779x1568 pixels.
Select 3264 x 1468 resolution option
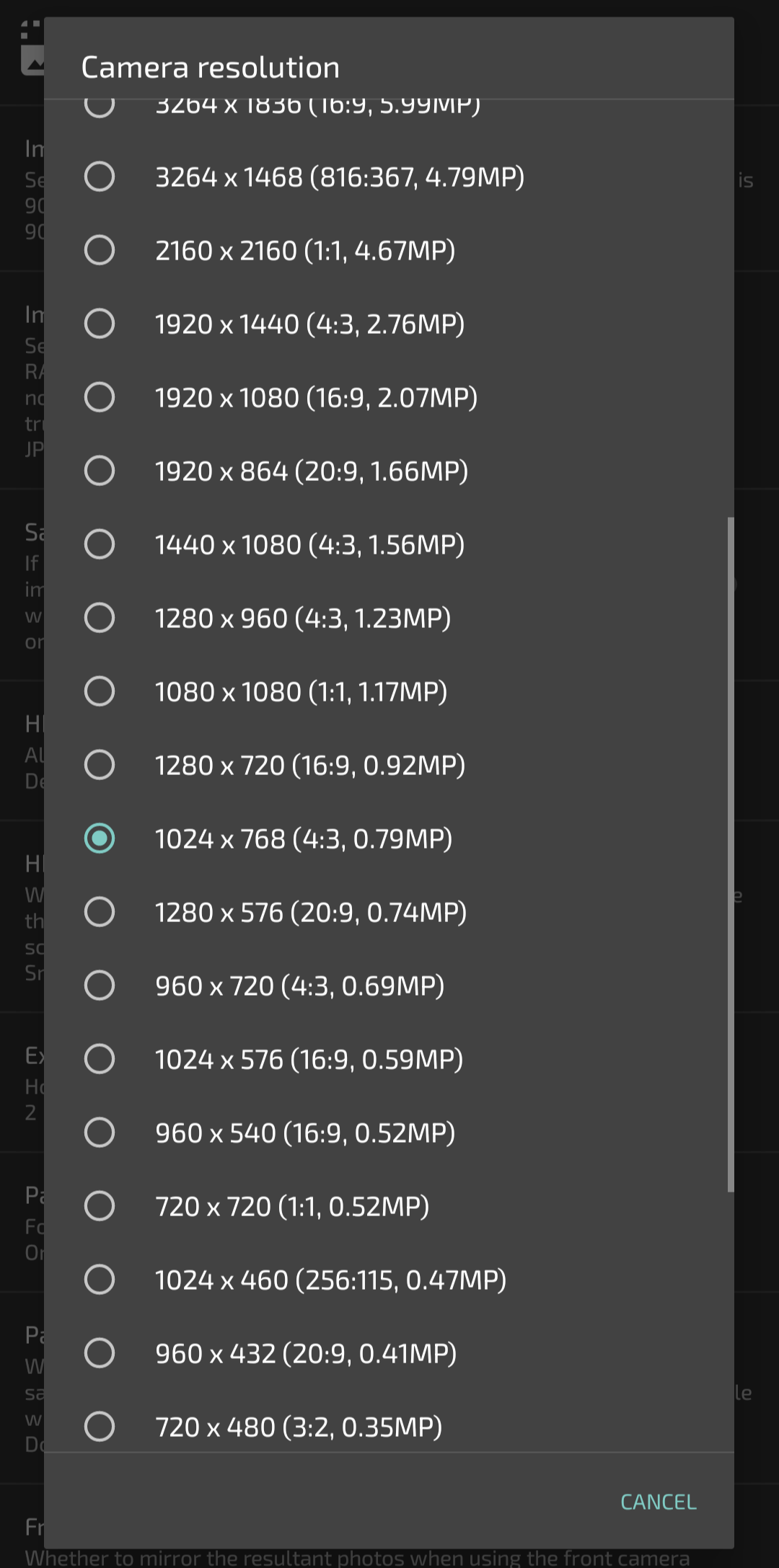389,177
